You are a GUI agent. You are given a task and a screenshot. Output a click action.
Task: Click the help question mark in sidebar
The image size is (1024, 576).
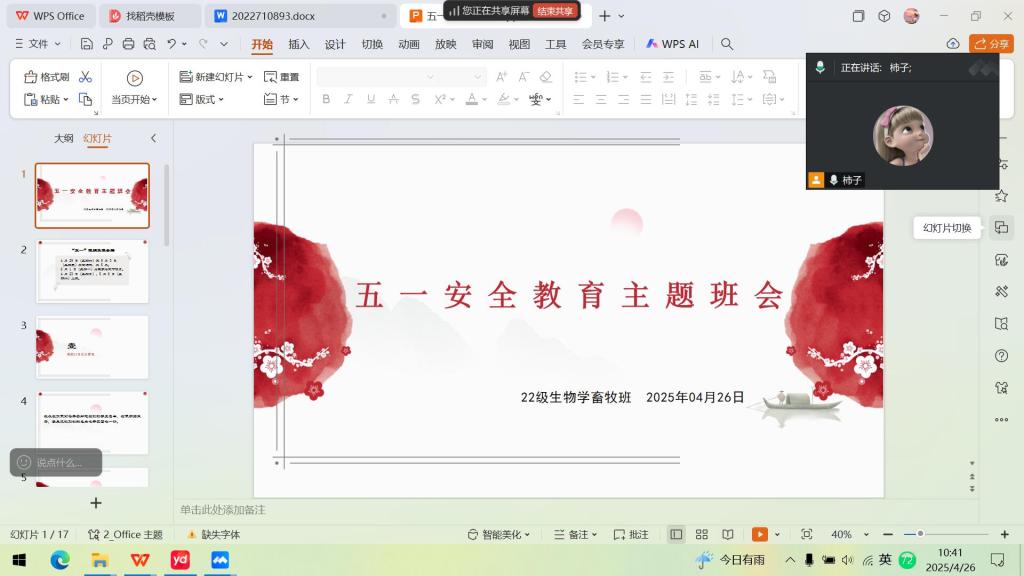coord(1001,356)
